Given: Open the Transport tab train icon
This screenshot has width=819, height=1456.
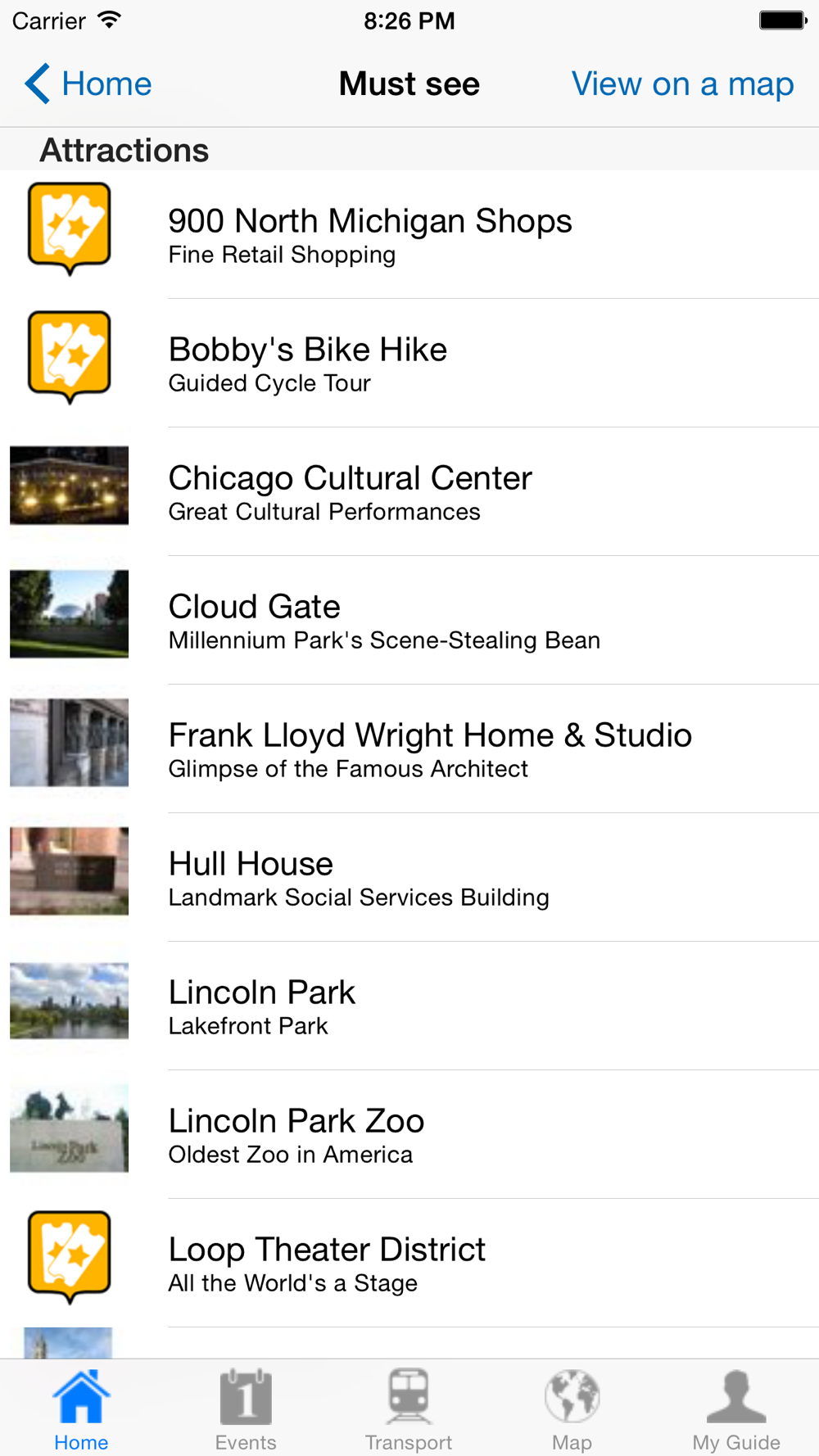Looking at the screenshot, I should coord(409,1396).
